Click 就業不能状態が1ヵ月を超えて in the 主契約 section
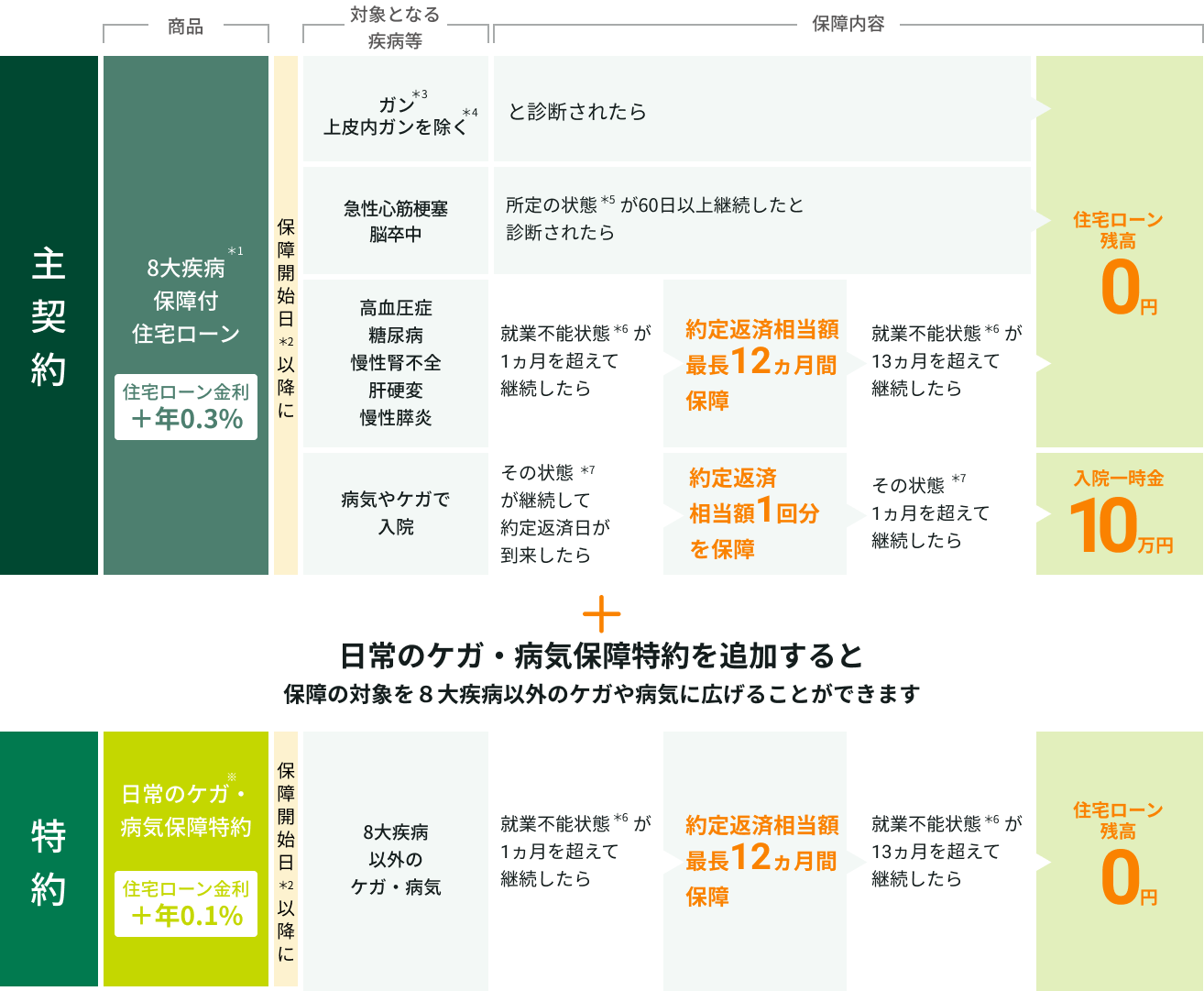1204x991 pixels. (575, 360)
